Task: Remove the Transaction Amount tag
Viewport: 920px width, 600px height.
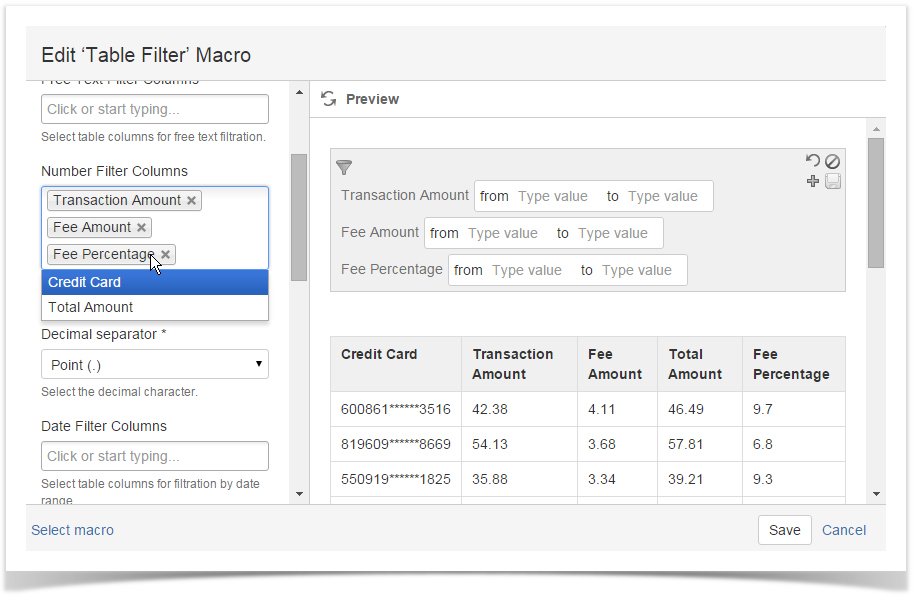Action: pos(192,200)
